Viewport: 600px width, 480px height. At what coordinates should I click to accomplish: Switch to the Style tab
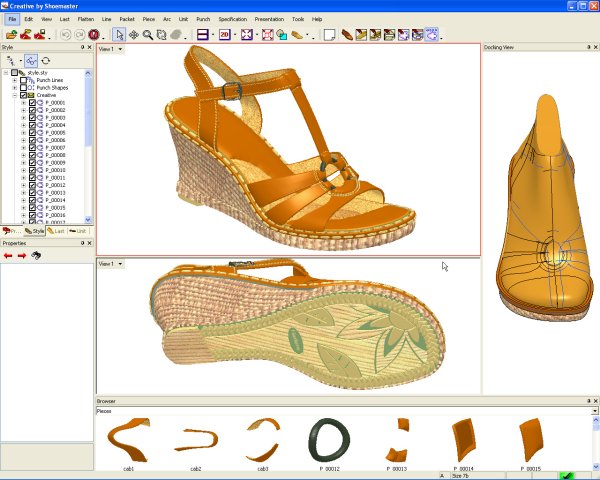point(34,231)
